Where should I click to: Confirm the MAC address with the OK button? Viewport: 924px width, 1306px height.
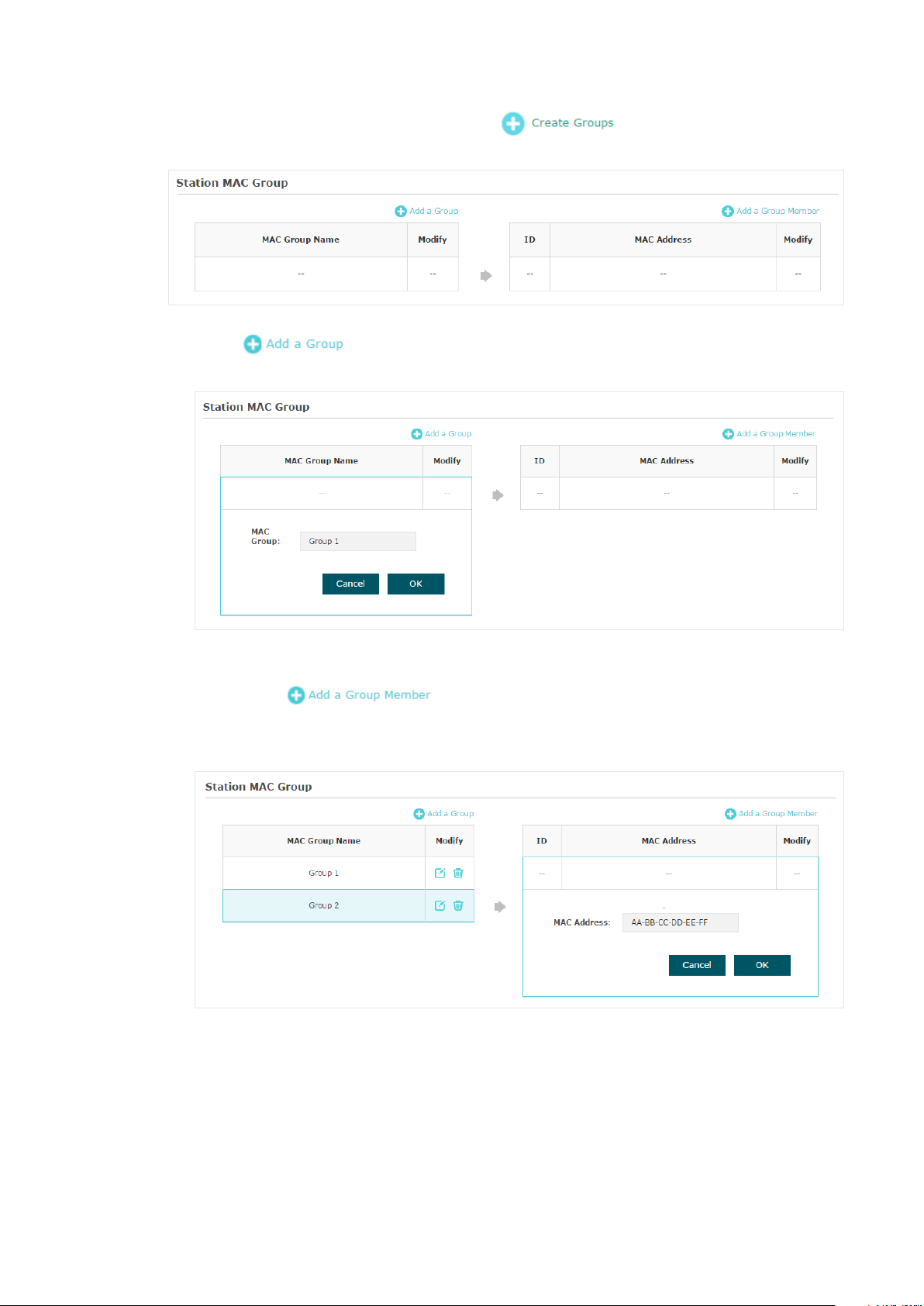pyautogui.click(x=762, y=965)
